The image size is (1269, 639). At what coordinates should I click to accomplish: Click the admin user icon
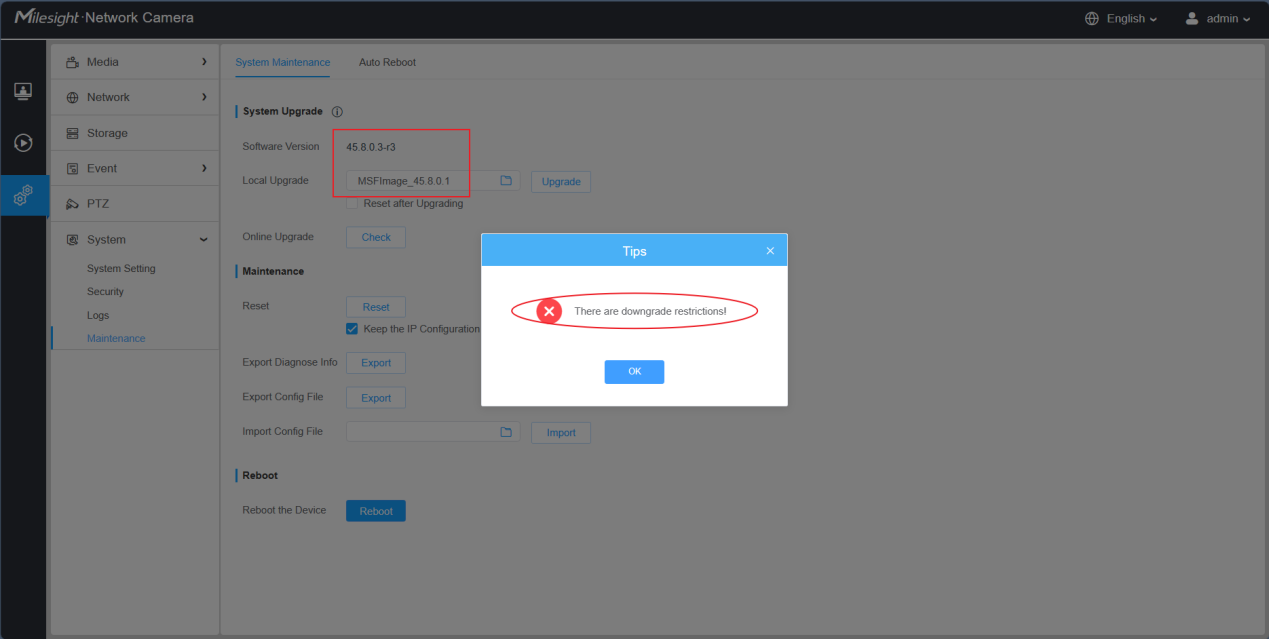[x=1191, y=18]
